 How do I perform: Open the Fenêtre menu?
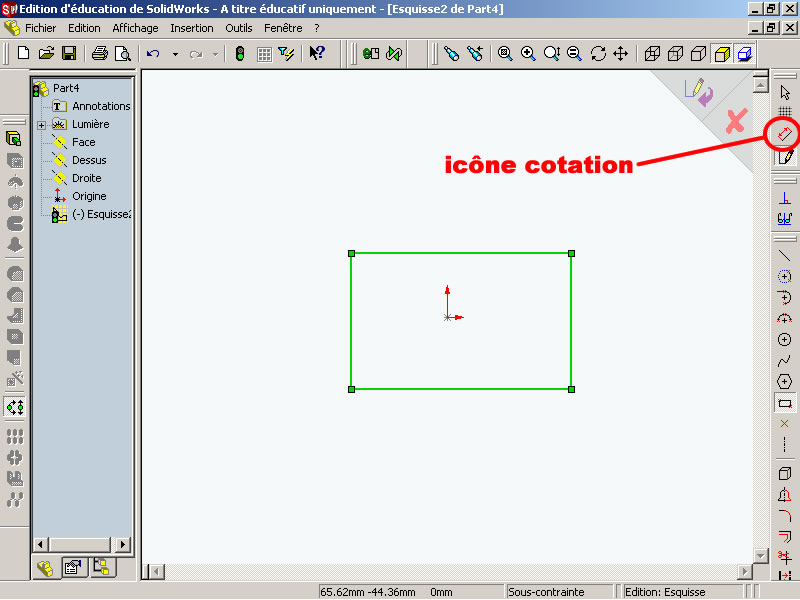point(283,28)
